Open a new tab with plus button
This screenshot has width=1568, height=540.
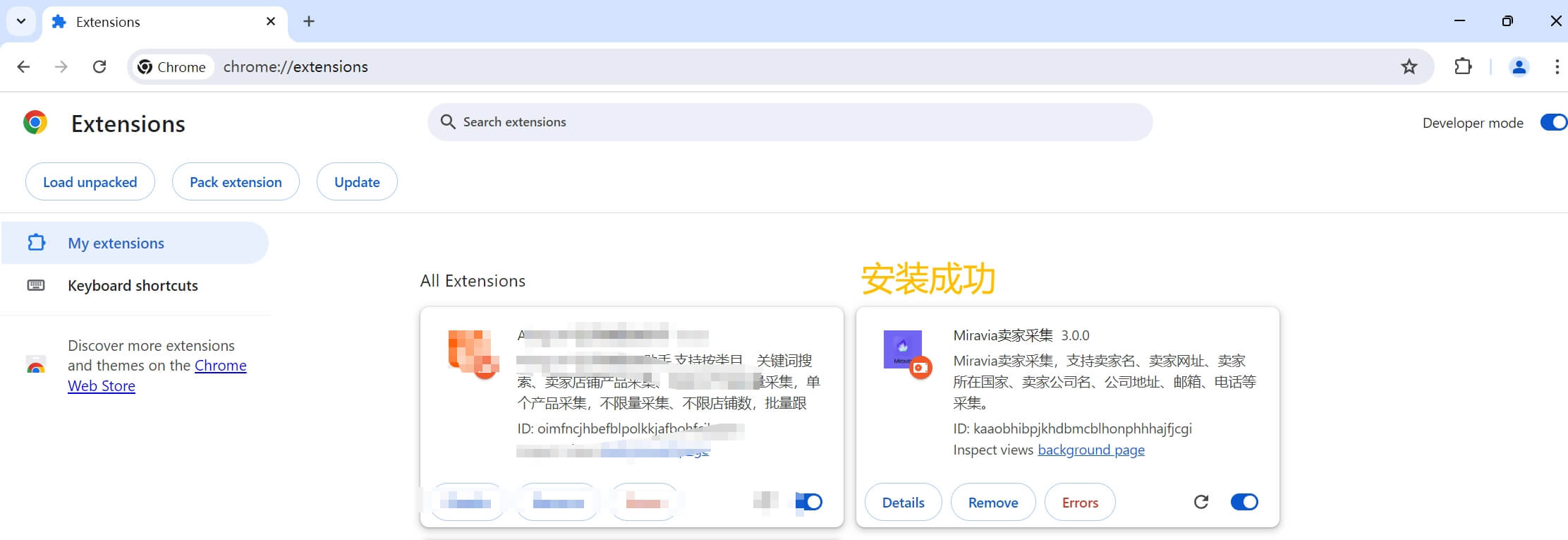(x=309, y=21)
